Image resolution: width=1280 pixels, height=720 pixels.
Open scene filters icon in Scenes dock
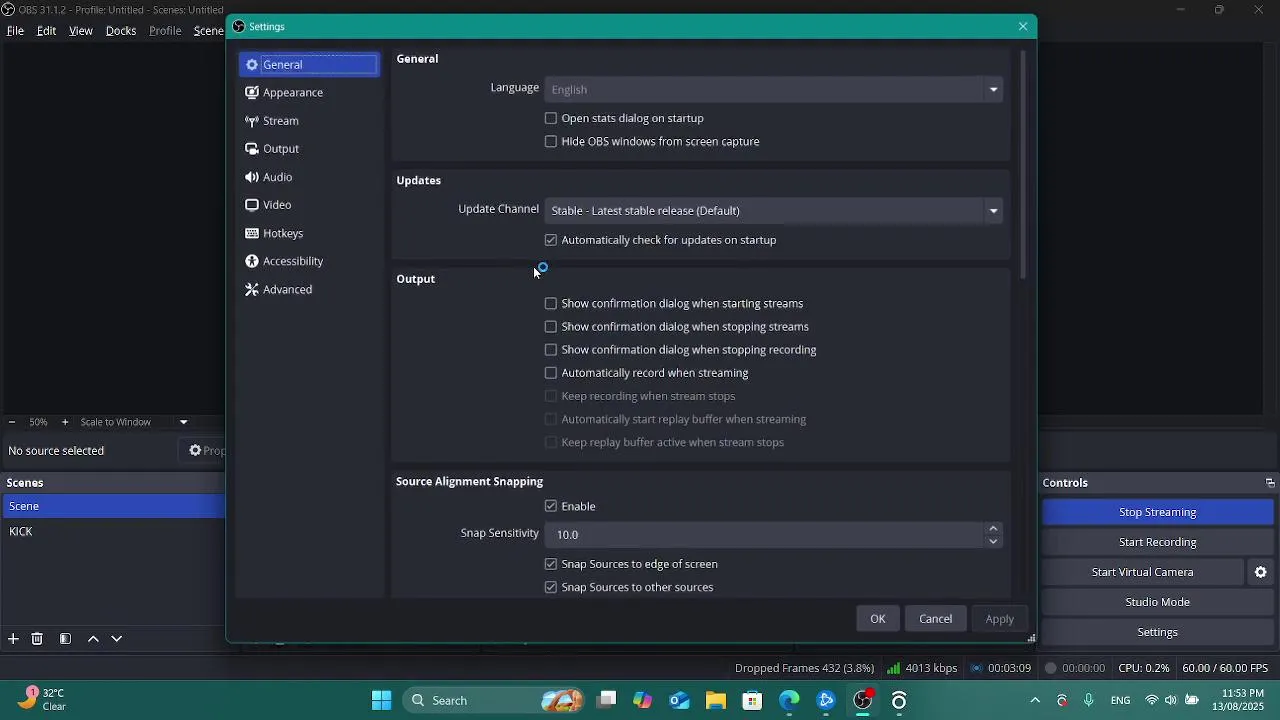pos(65,638)
